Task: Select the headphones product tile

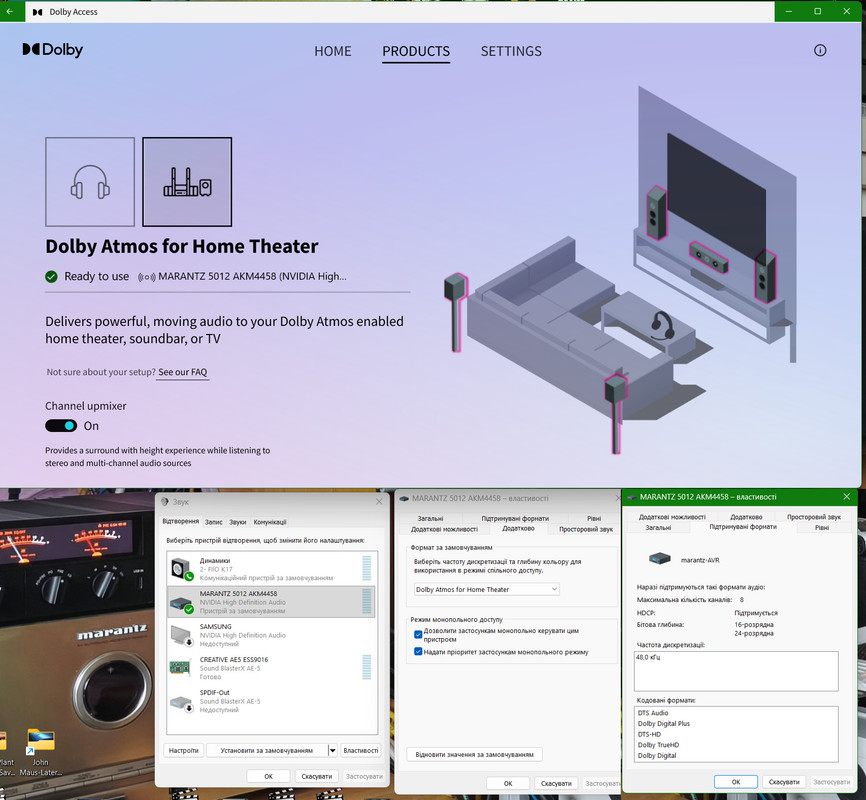Action: point(90,182)
